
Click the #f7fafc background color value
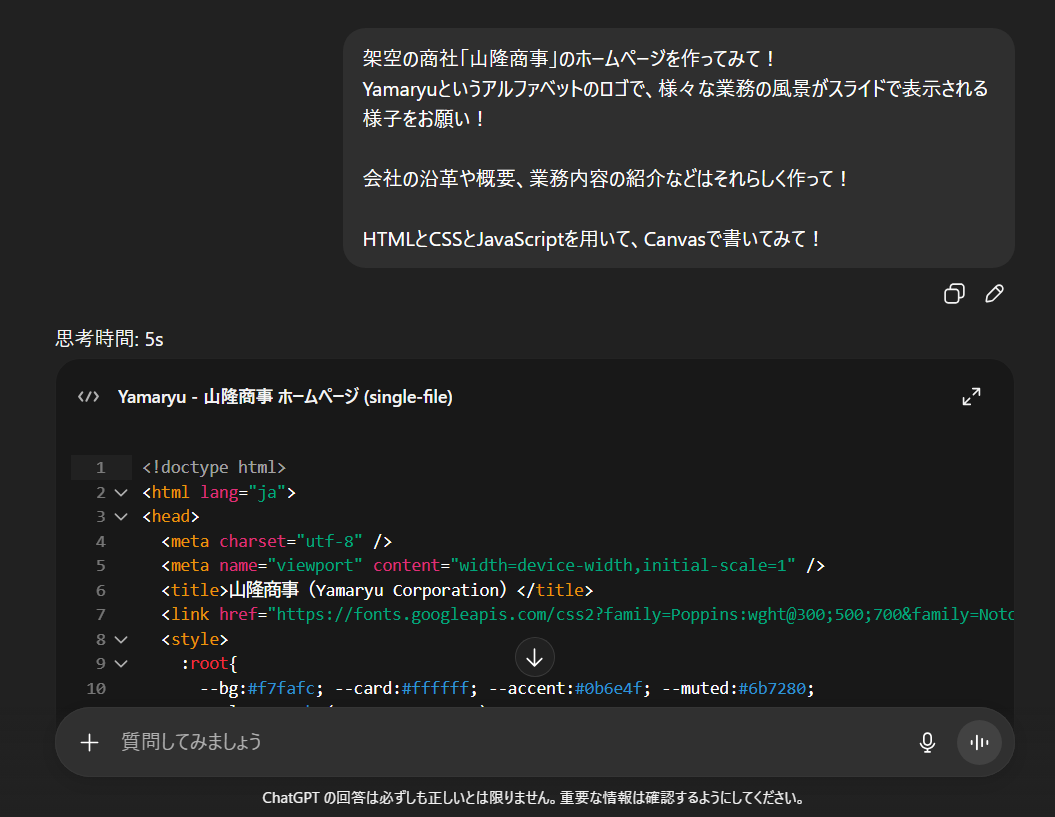point(281,688)
